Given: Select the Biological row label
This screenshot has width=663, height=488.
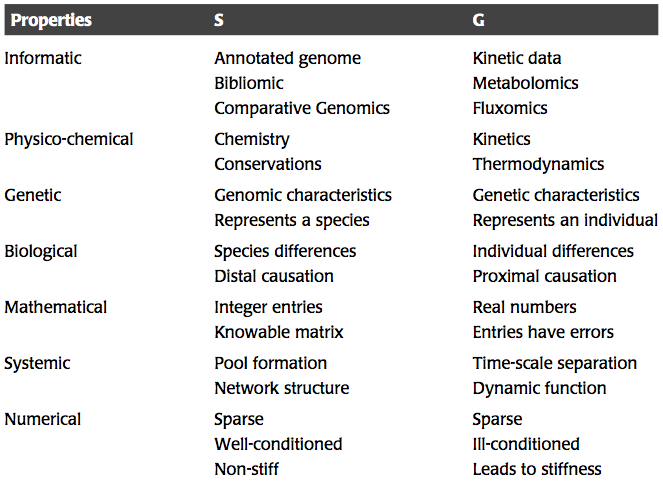Looking at the screenshot, I should click(x=41, y=252).
